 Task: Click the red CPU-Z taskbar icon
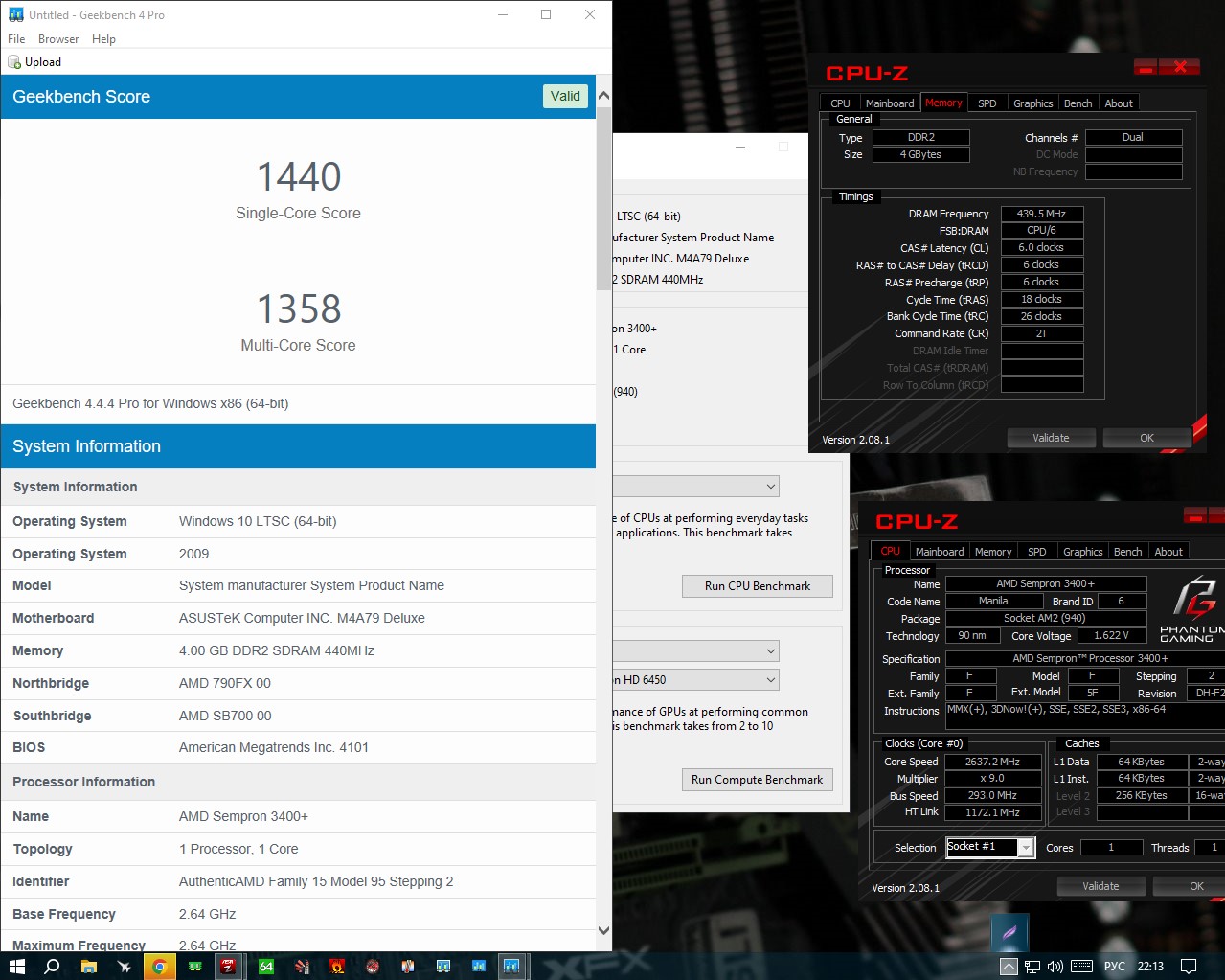[228, 966]
